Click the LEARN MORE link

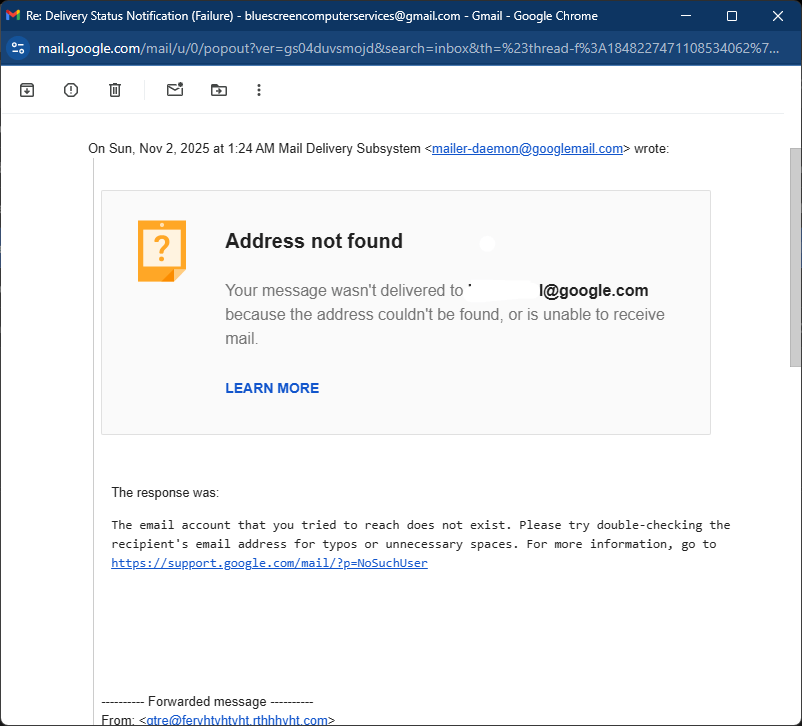pyautogui.click(x=272, y=388)
